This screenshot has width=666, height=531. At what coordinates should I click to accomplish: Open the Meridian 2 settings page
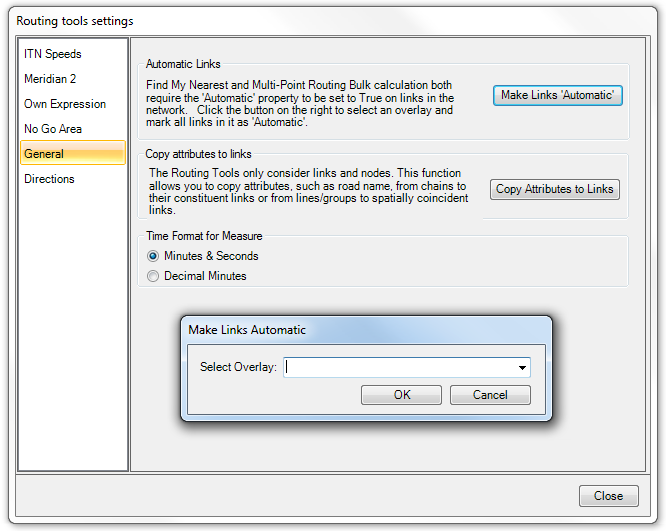pyautogui.click(x=51, y=79)
